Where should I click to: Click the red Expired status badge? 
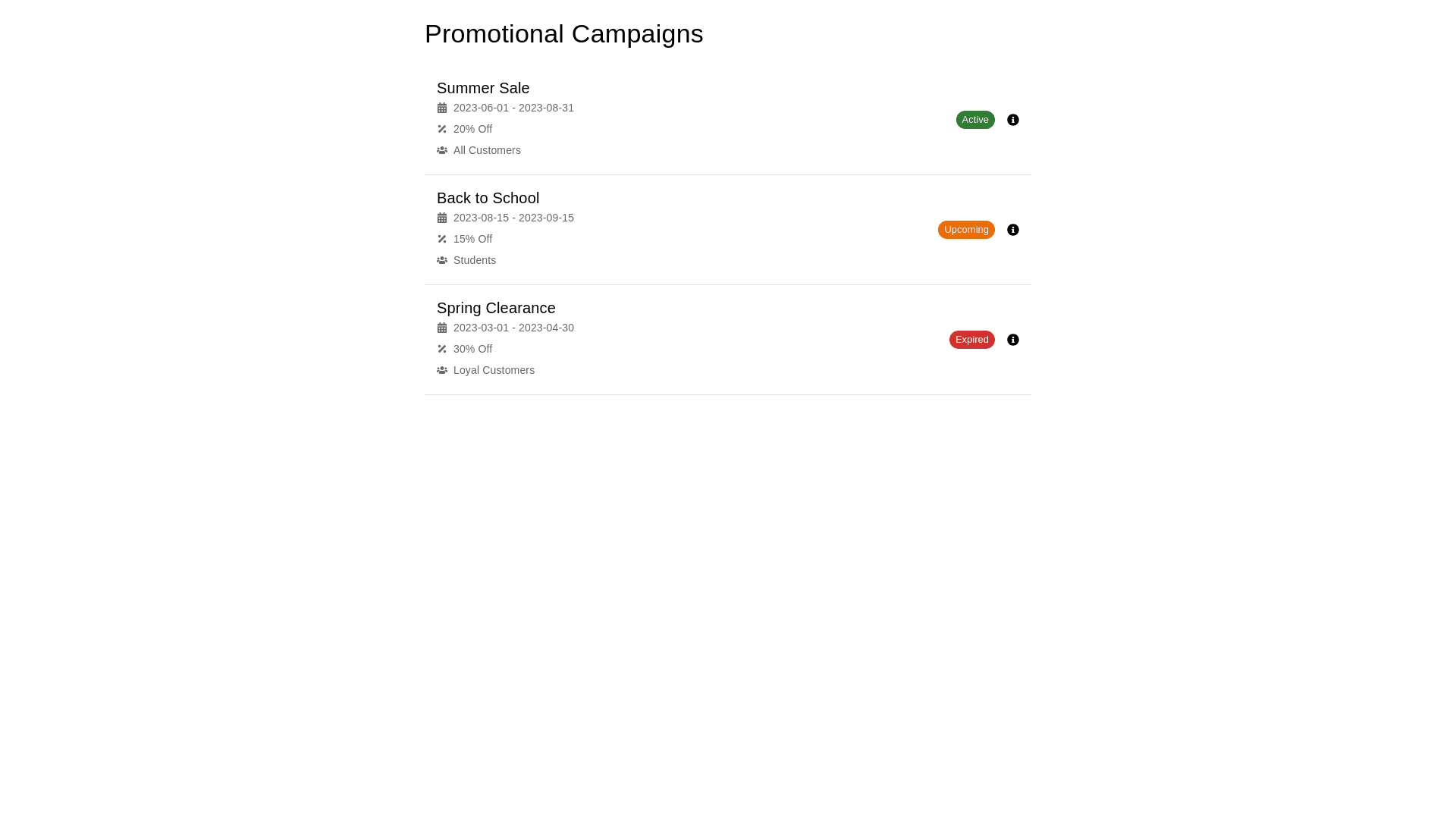971,340
